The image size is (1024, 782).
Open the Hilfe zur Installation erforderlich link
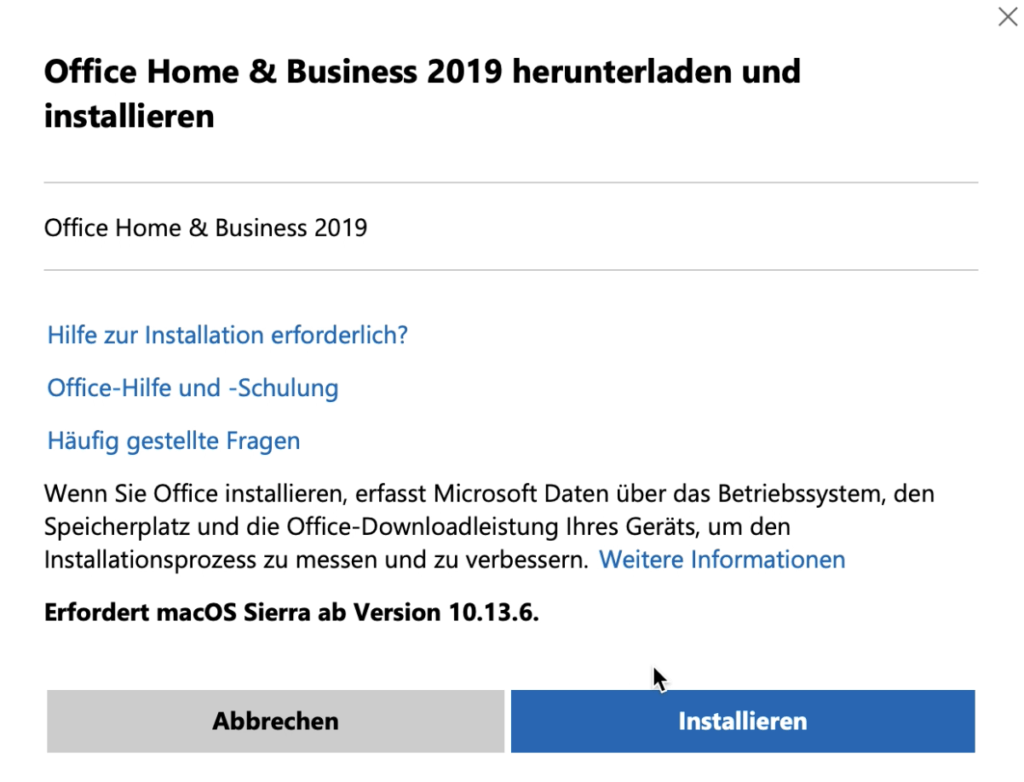pos(226,335)
